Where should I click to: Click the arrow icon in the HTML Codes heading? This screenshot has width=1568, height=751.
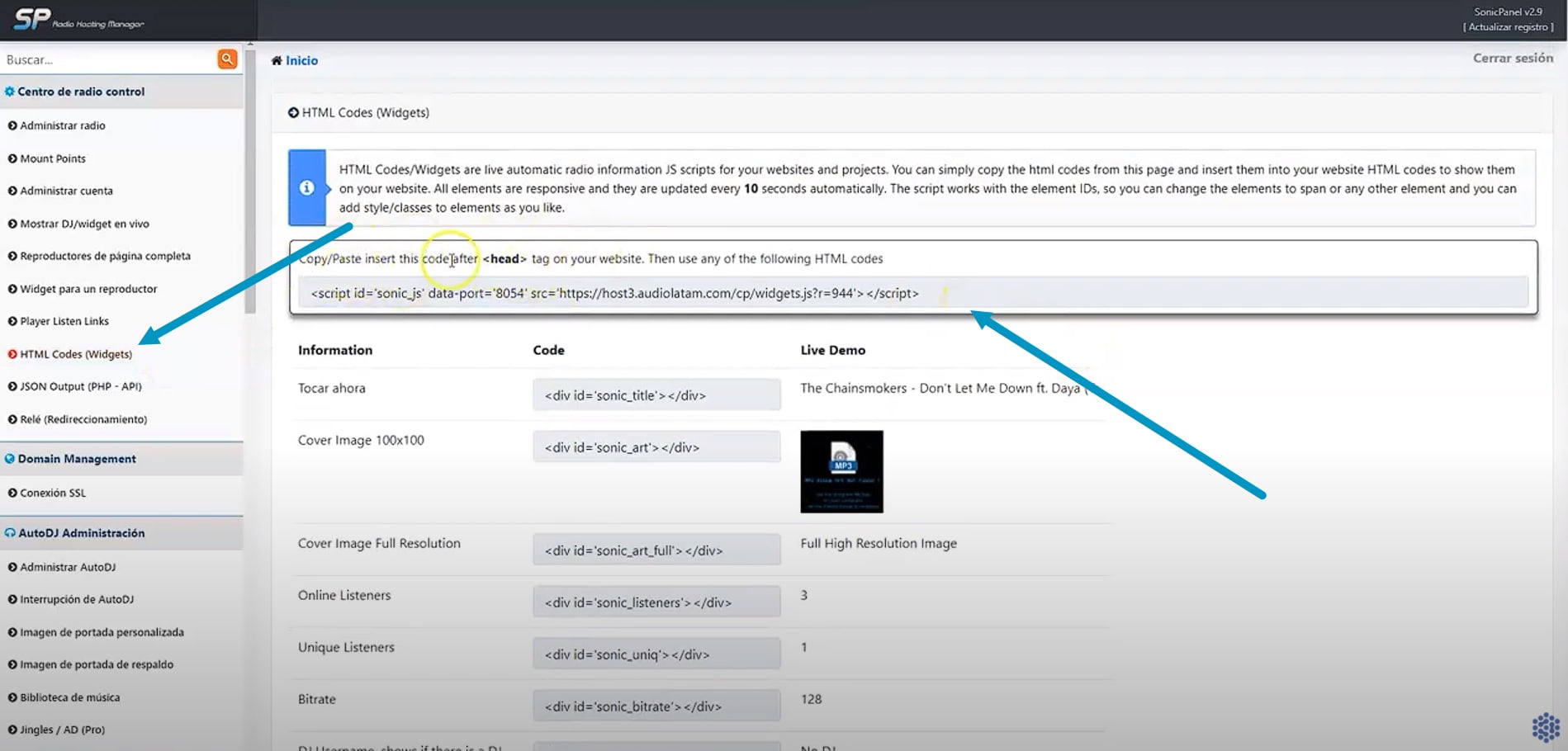click(x=293, y=112)
